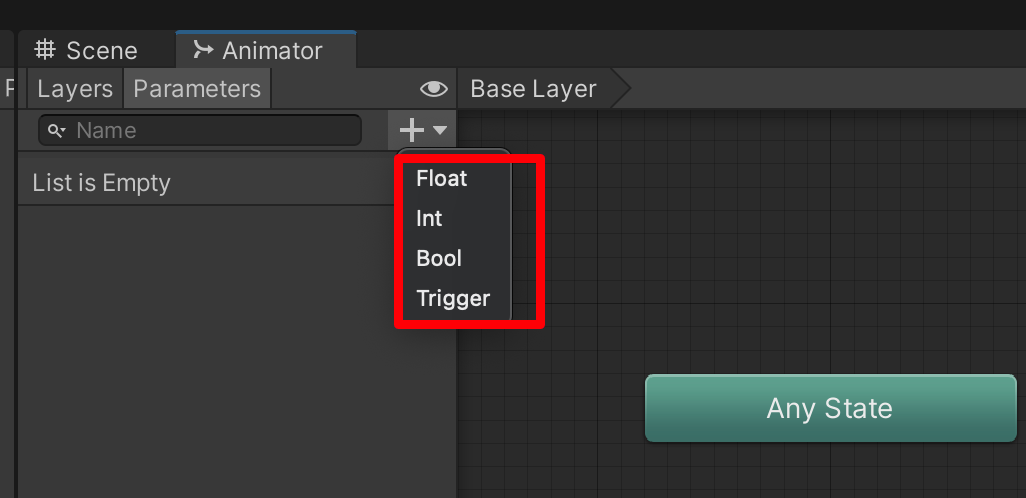Toggle the eye icon beside Parameters
Image resolution: width=1026 pixels, height=498 pixels.
[433, 89]
